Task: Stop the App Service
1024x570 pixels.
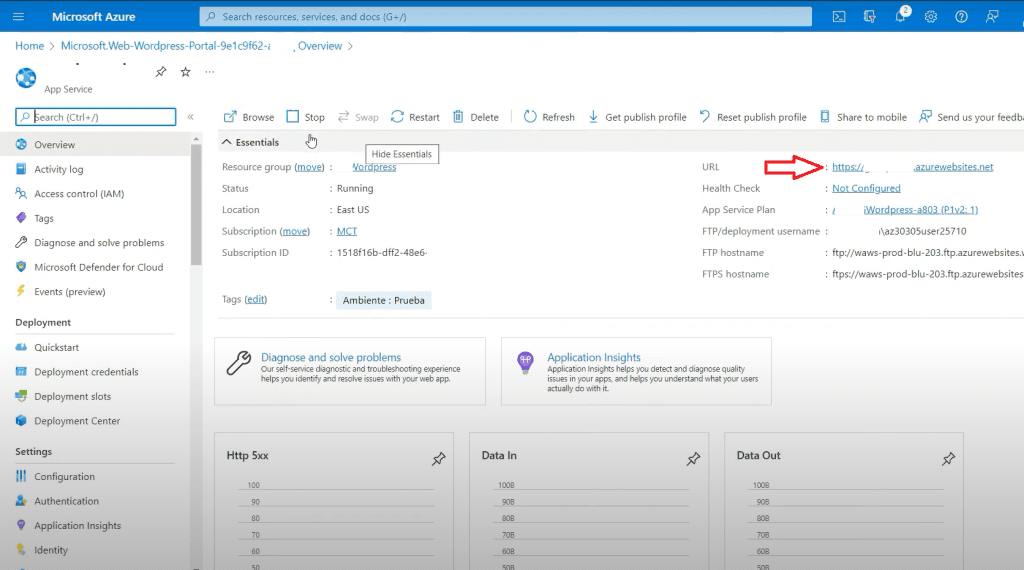Action: [x=306, y=117]
